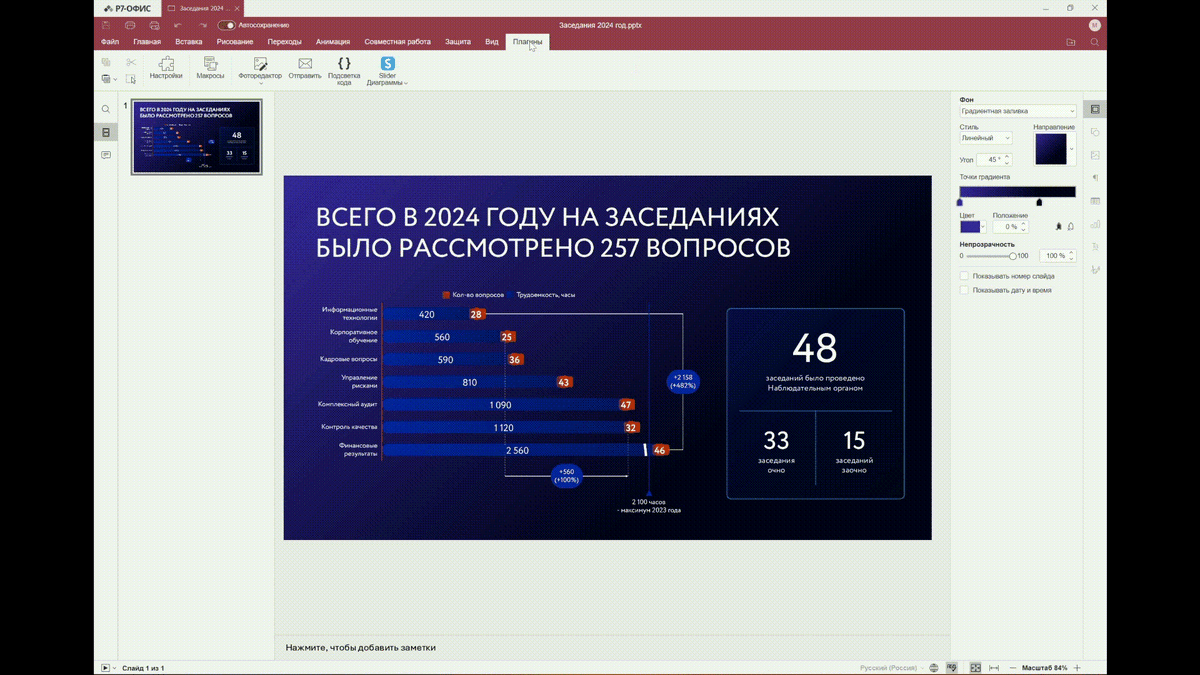
Task: Open chart settings in right sidebar
Action: coord(1095,224)
